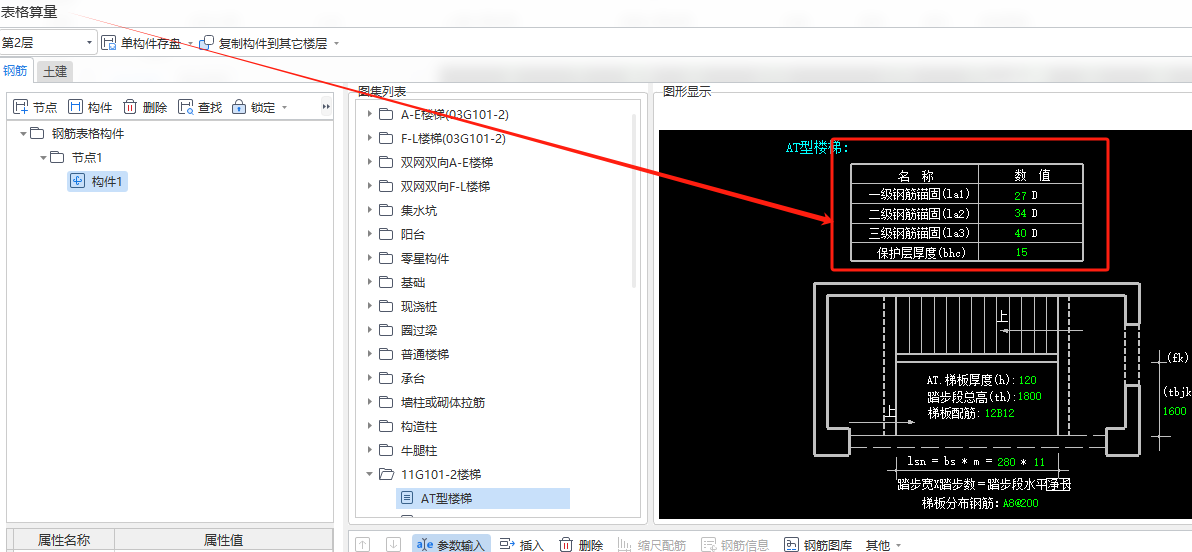Collapse the 11G101-2楼梯 folder
Image resolution: width=1192 pixels, height=552 pixels.
click(369, 474)
